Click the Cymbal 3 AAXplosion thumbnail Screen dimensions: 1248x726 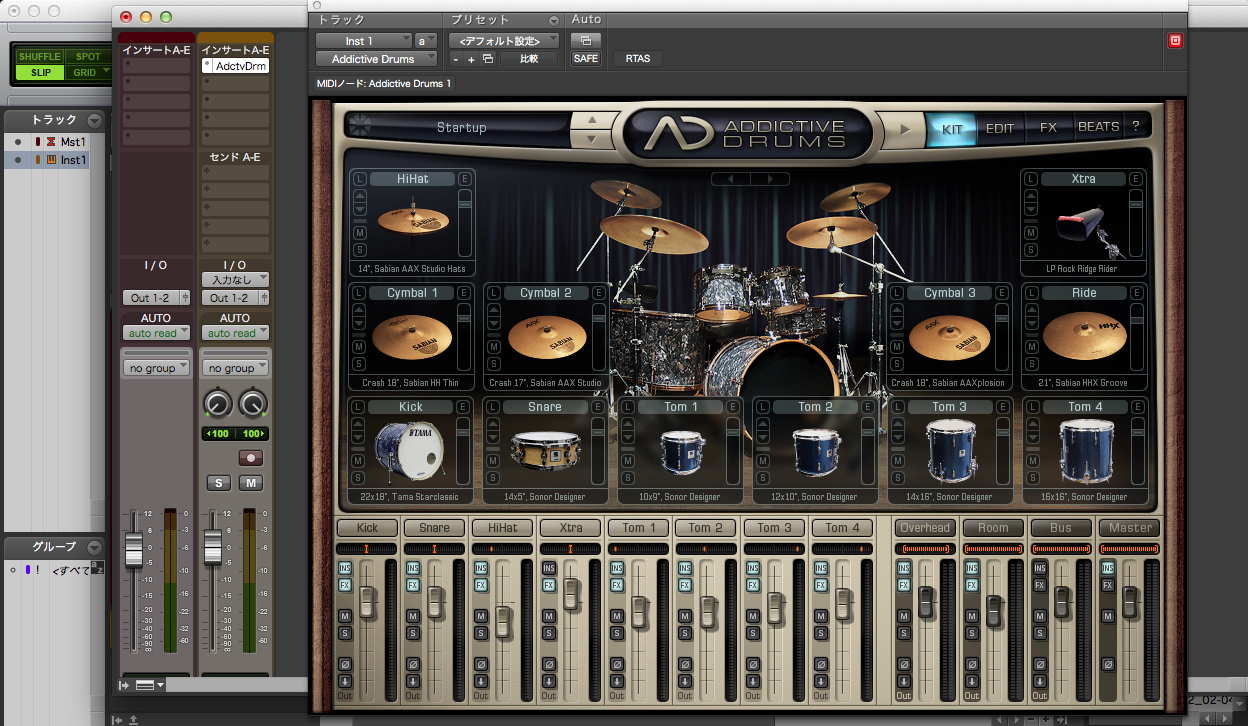click(x=949, y=339)
